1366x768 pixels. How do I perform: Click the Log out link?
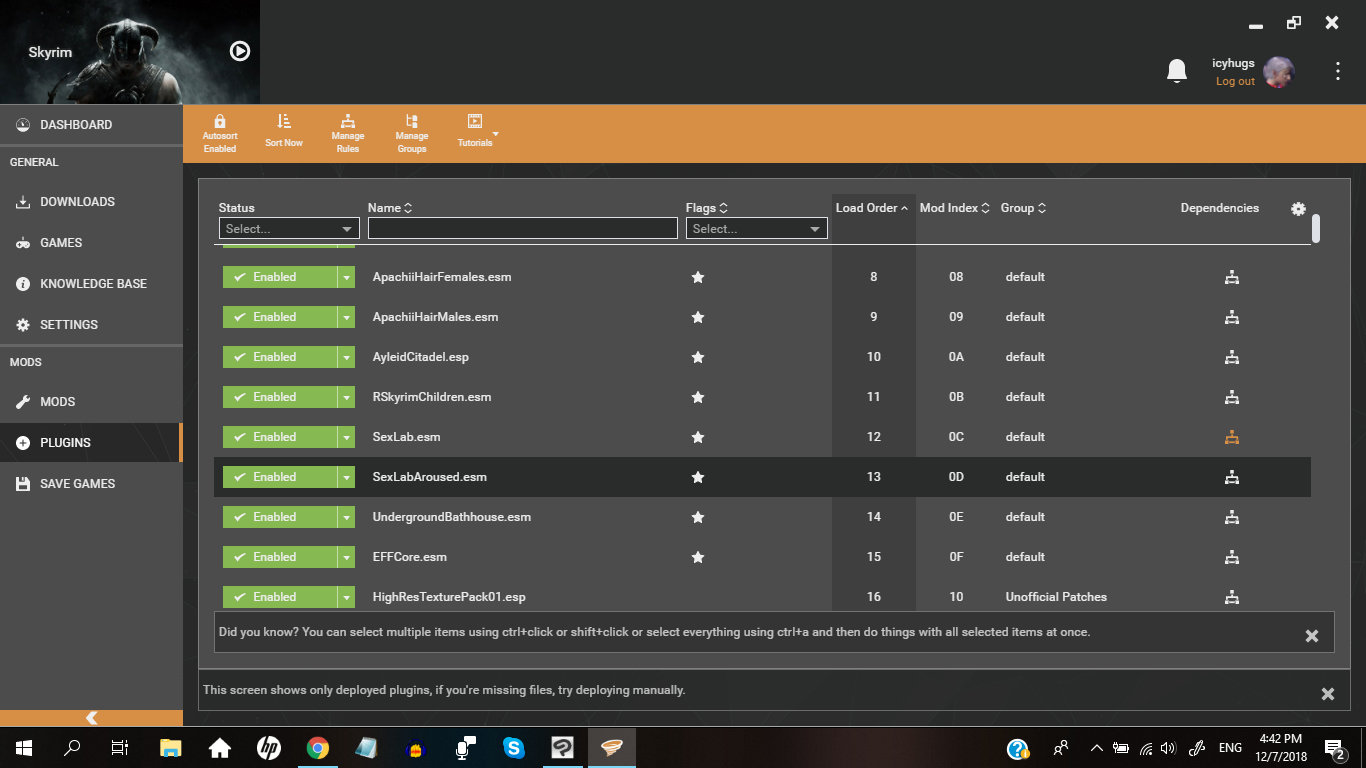pos(1235,81)
